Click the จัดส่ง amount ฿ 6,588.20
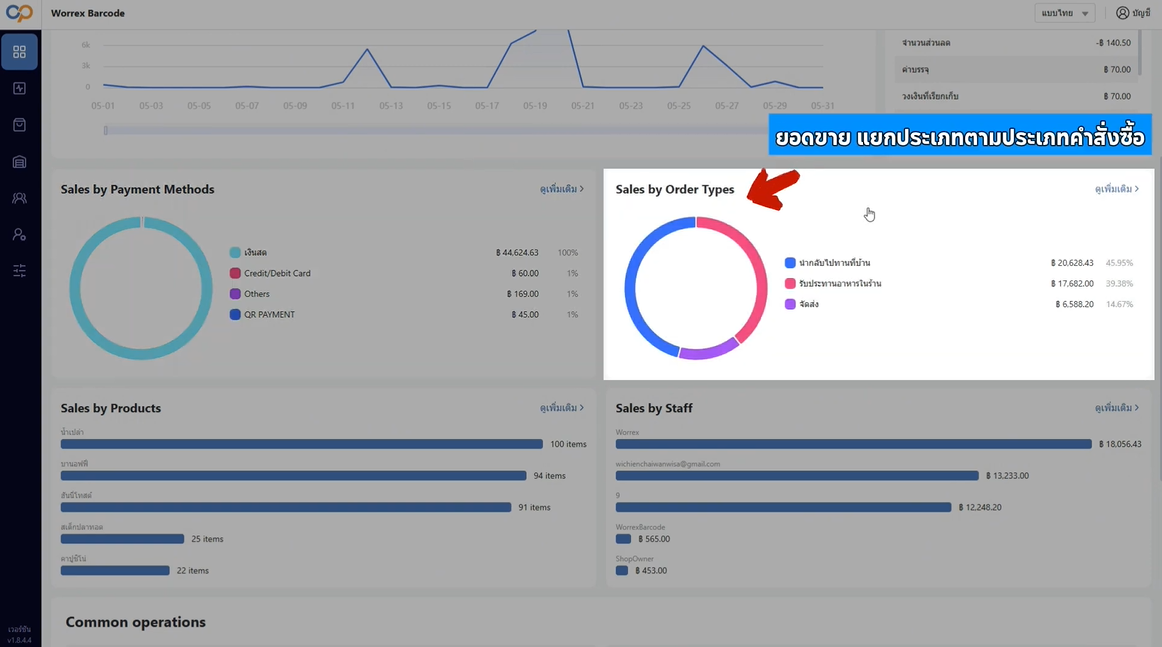This screenshot has height=647, width=1162. coord(1075,304)
